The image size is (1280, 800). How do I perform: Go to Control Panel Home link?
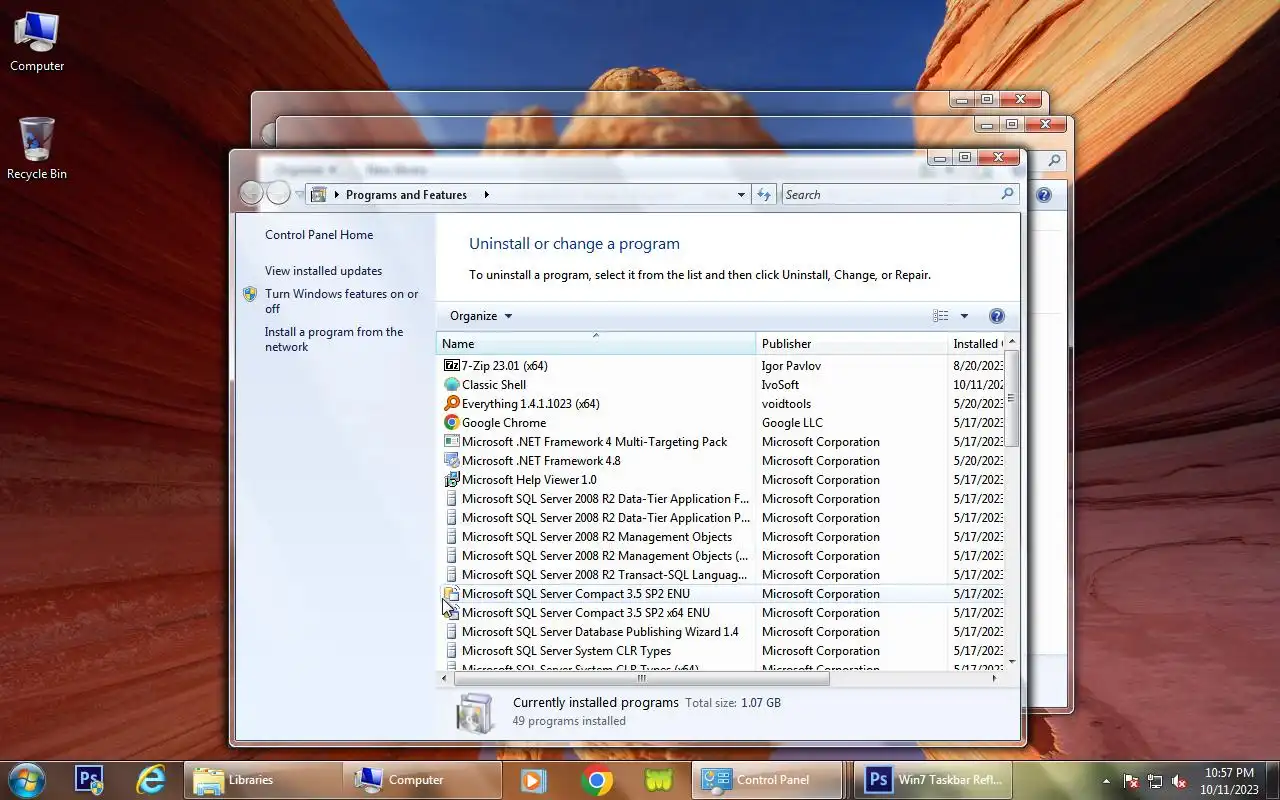[x=319, y=235]
